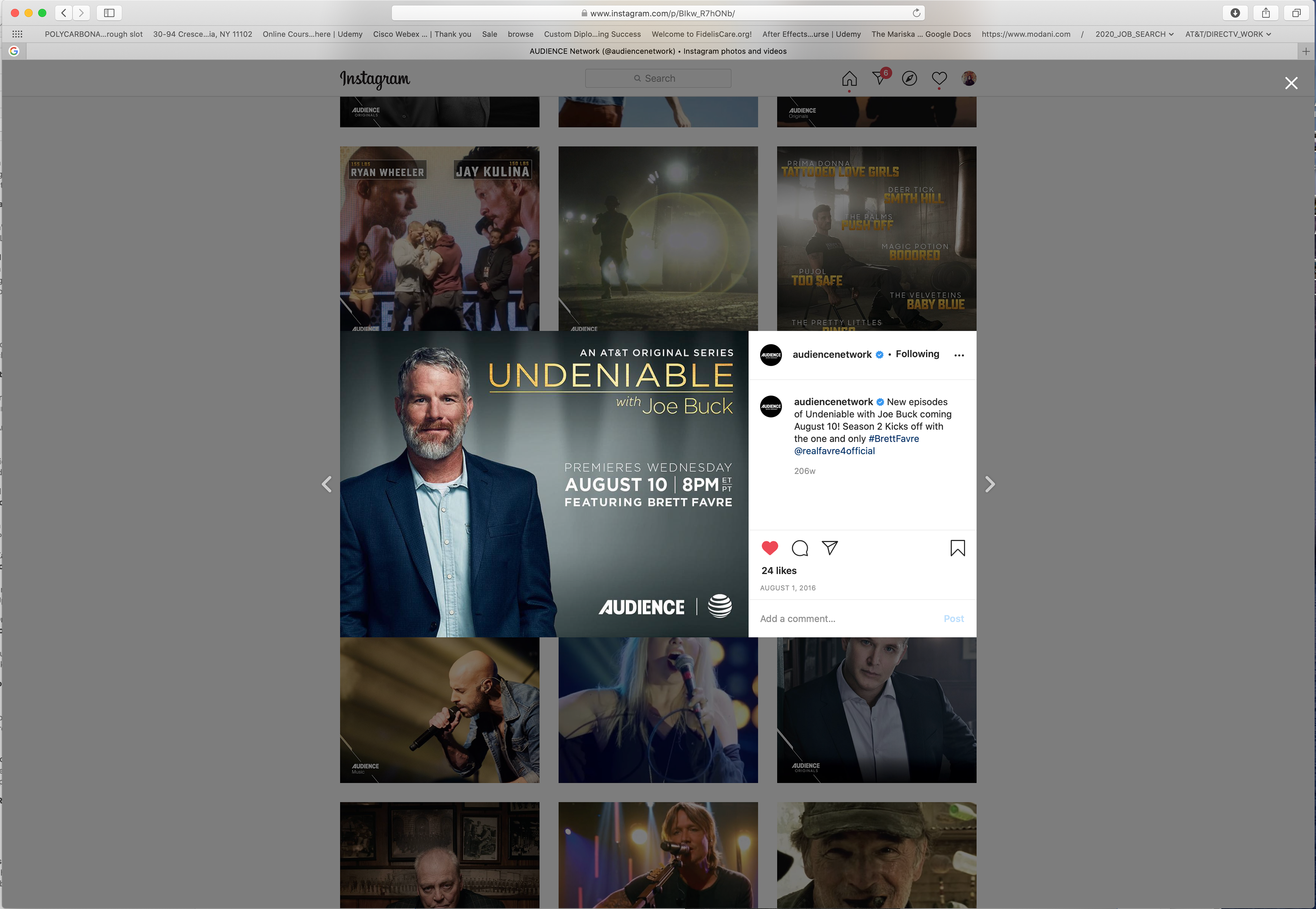Click audiencenetwork avatar in post header

click(771, 355)
